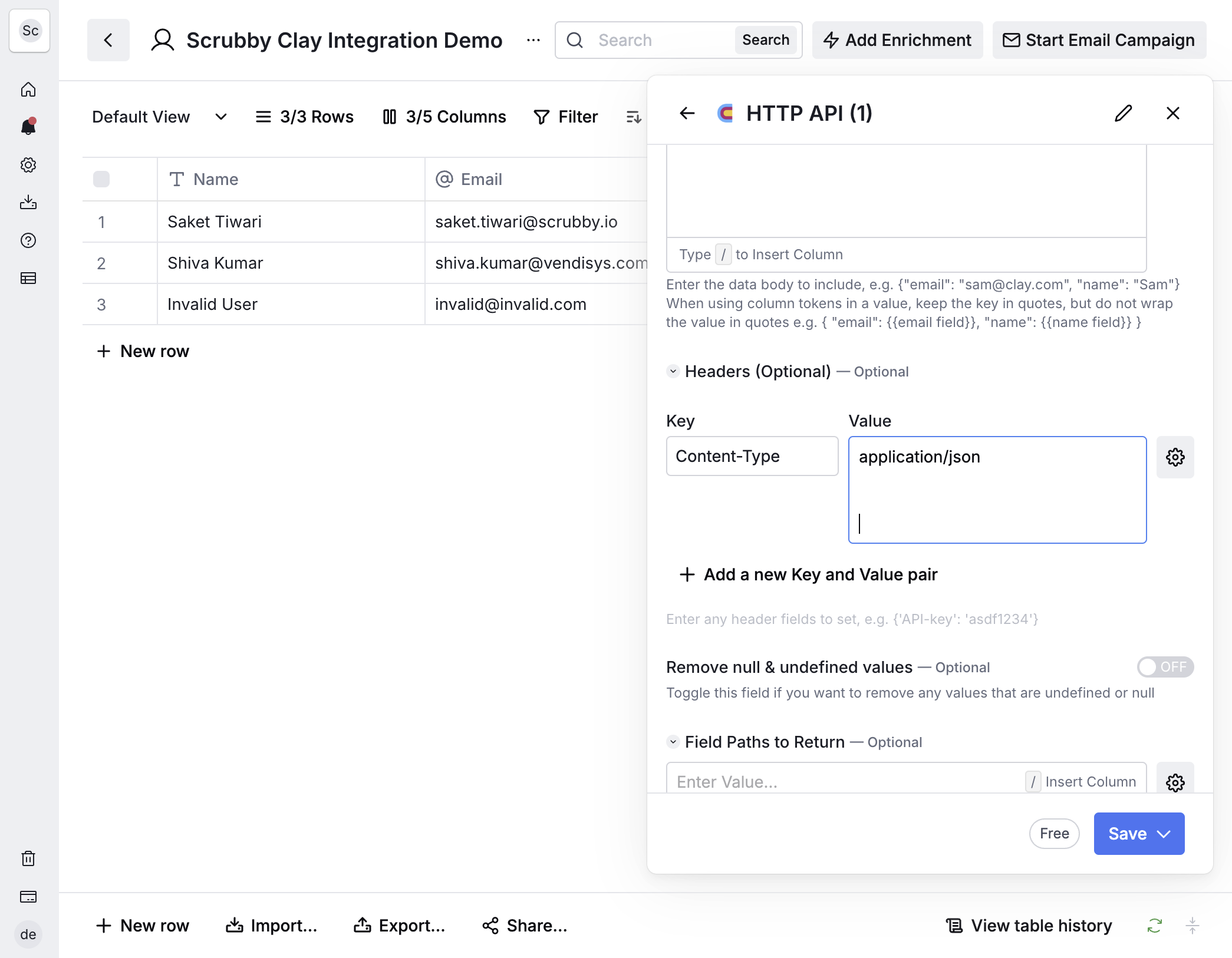1232x958 pixels.
Task: Open the 3/3 Rows menu
Action: (304, 117)
